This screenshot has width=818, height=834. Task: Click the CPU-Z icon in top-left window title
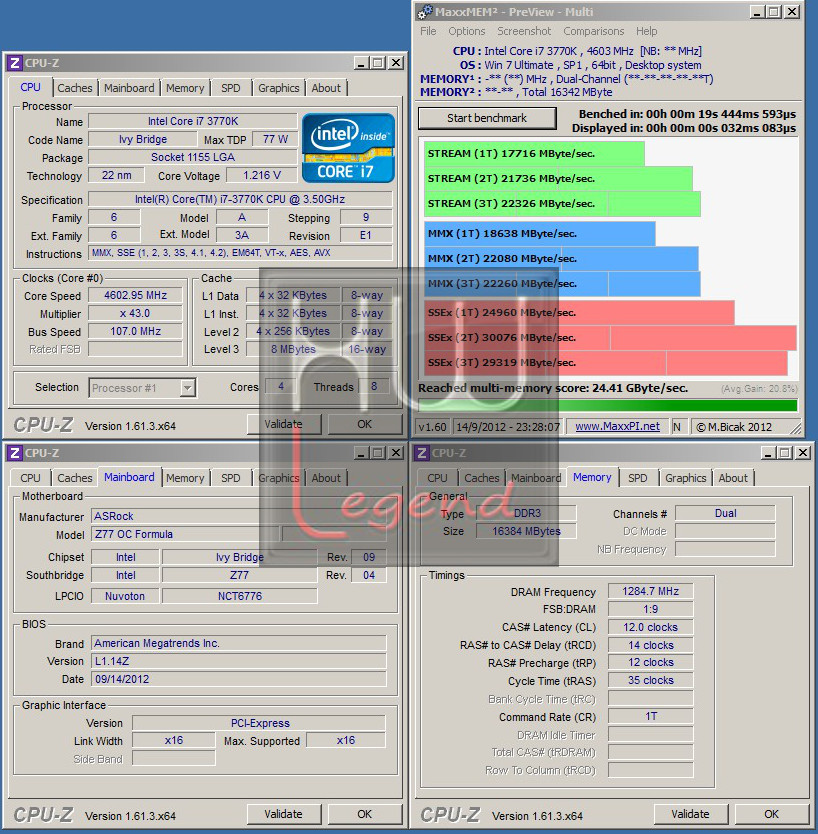[x=15, y=63]
